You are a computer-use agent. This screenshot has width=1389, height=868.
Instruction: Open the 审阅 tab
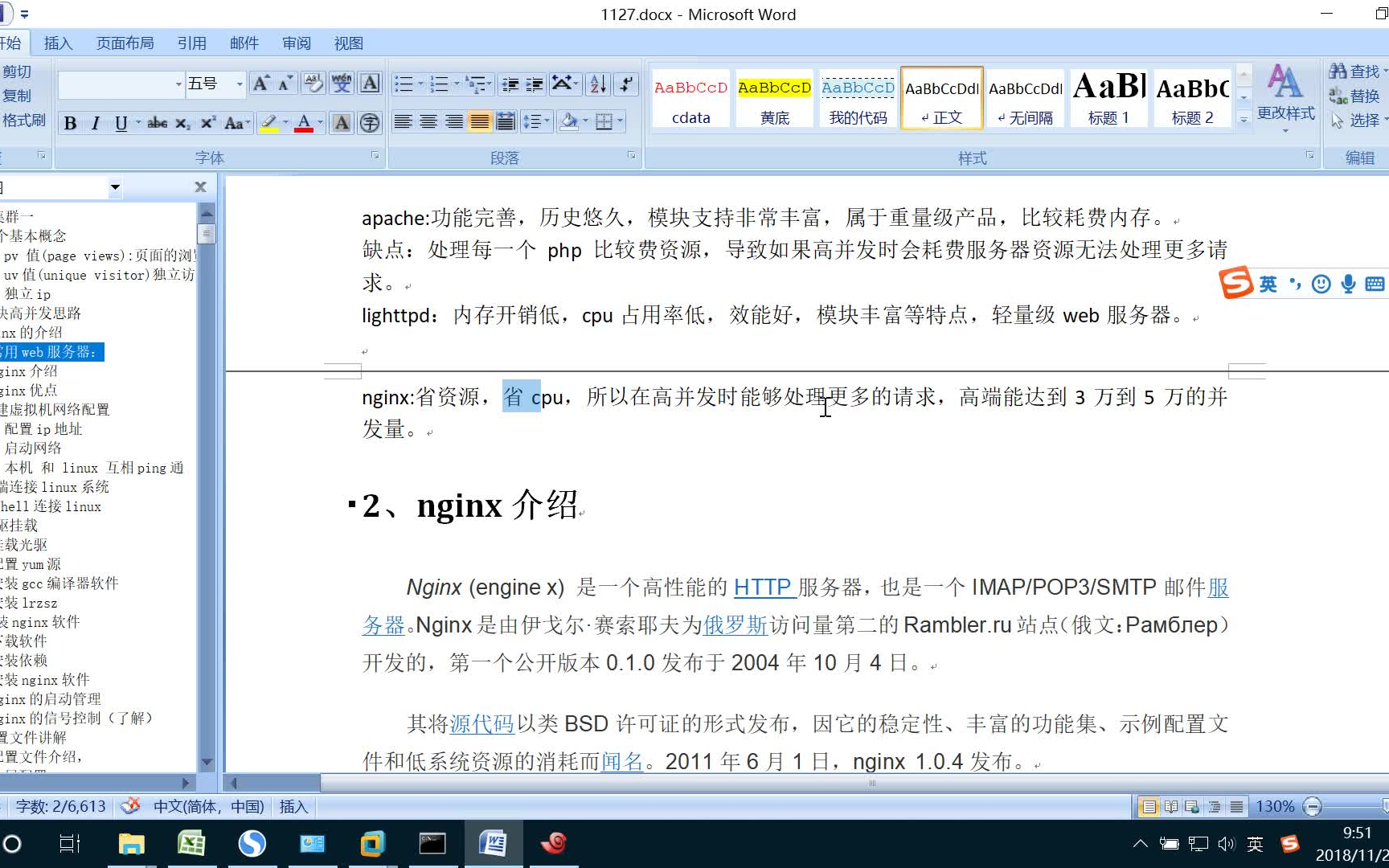296,43
